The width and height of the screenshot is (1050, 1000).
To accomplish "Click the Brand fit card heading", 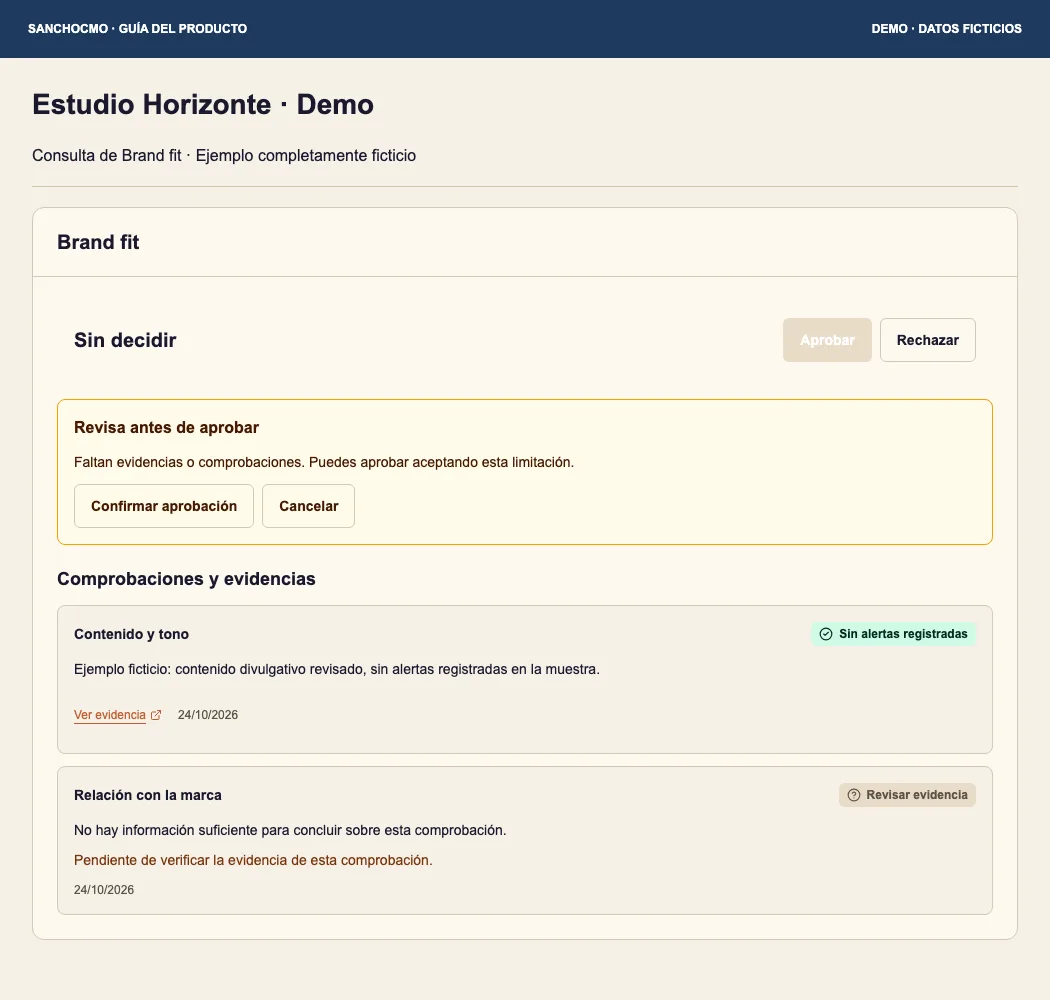I will [98, 242].
